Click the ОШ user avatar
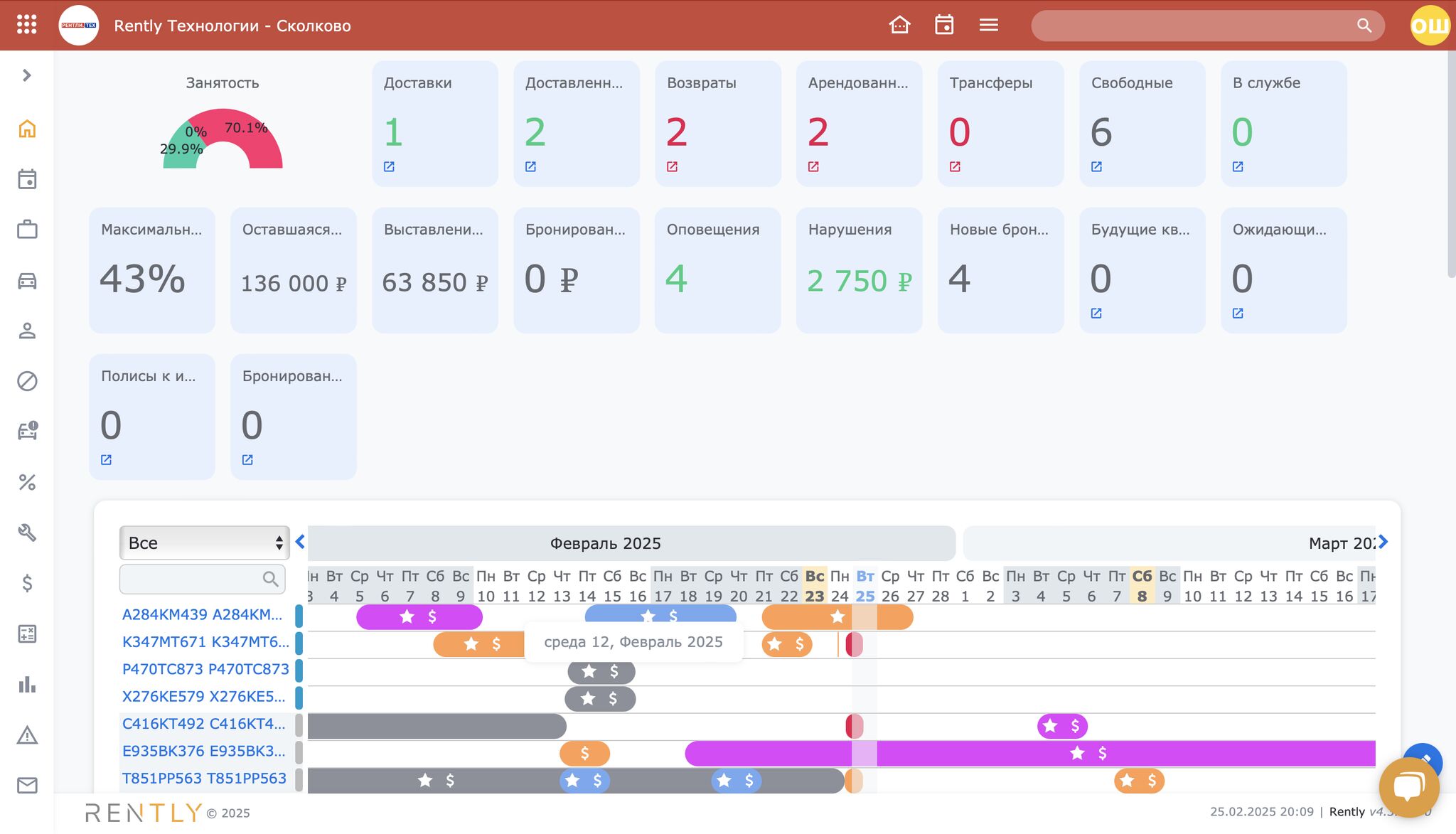The height and width of the screenshot is (834, 1456). 1430,26
